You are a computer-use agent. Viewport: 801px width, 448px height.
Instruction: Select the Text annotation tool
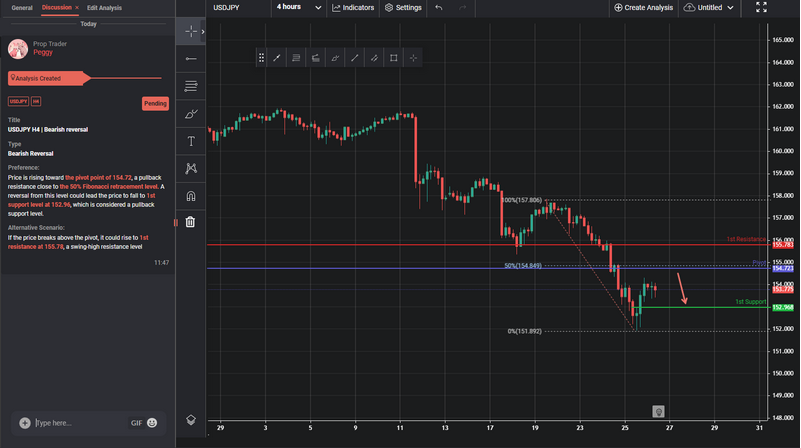(x=191, y=141)
